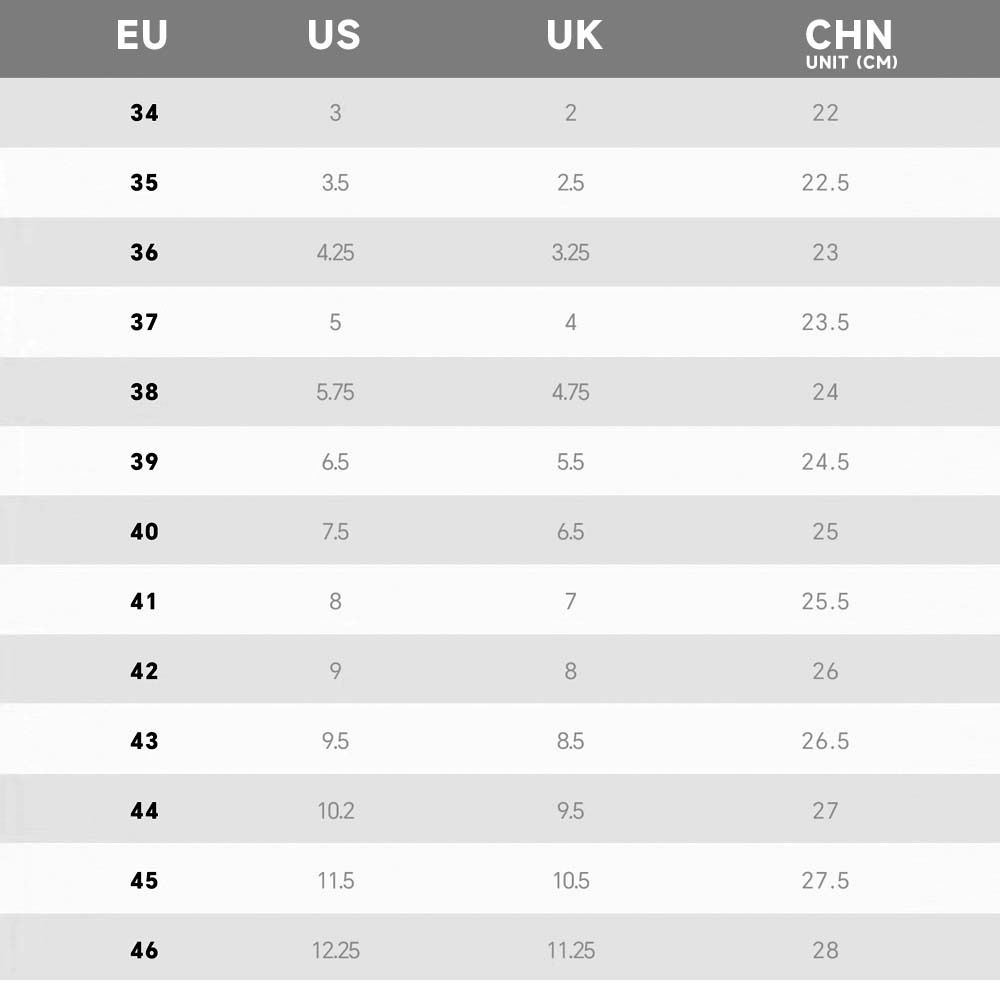Click the UK column header

[x=574, y=36]
